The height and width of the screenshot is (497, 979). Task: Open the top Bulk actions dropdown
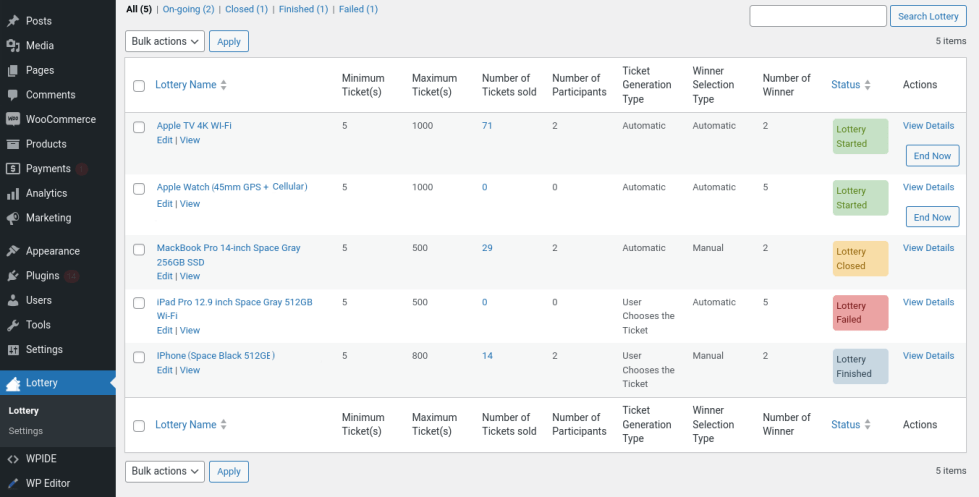[165, 41]
